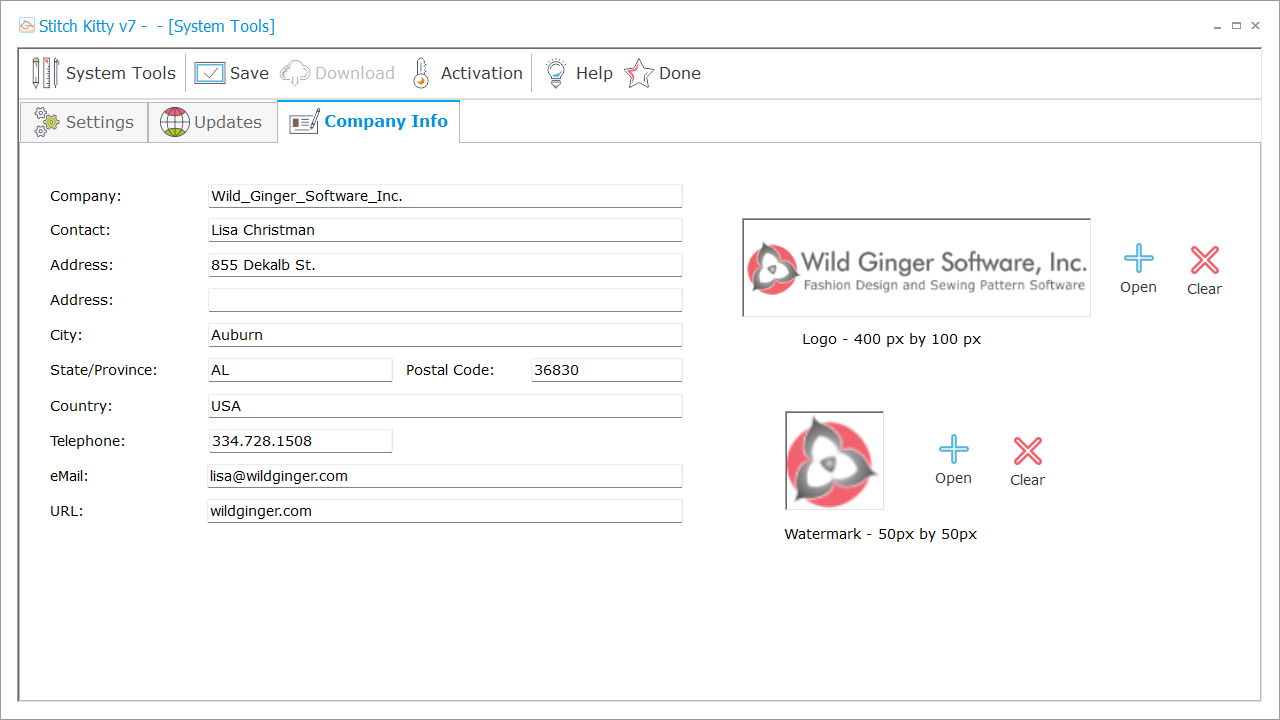Click the 'Company:' field label
1280x720 pixels.
click(x=85, y=196)
